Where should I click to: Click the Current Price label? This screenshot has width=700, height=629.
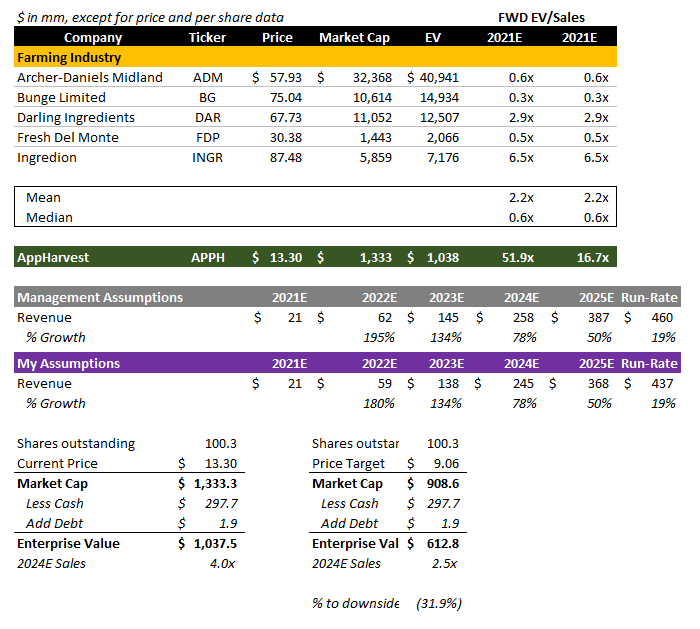[x=57, y=464]
